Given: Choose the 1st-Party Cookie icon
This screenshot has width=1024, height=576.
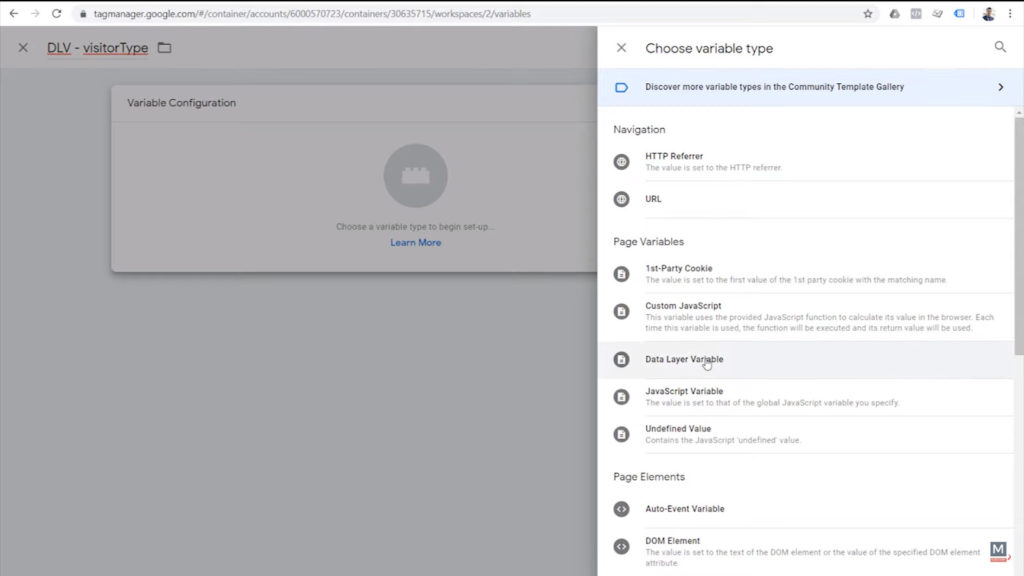Looking at the screenshot, I should click(x=621, y=274).
